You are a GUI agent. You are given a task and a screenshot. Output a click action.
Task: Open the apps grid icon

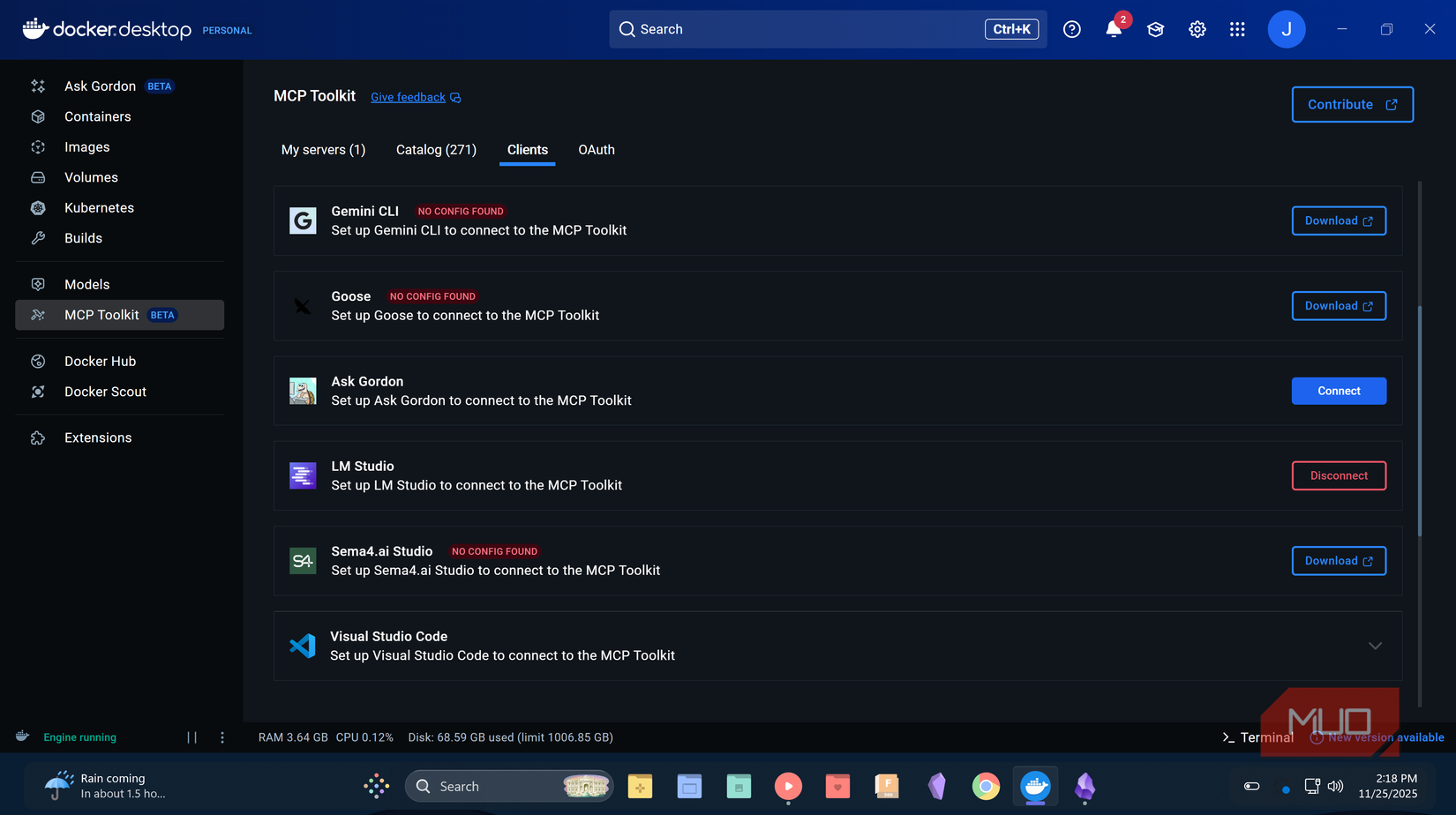point(1237,30)
